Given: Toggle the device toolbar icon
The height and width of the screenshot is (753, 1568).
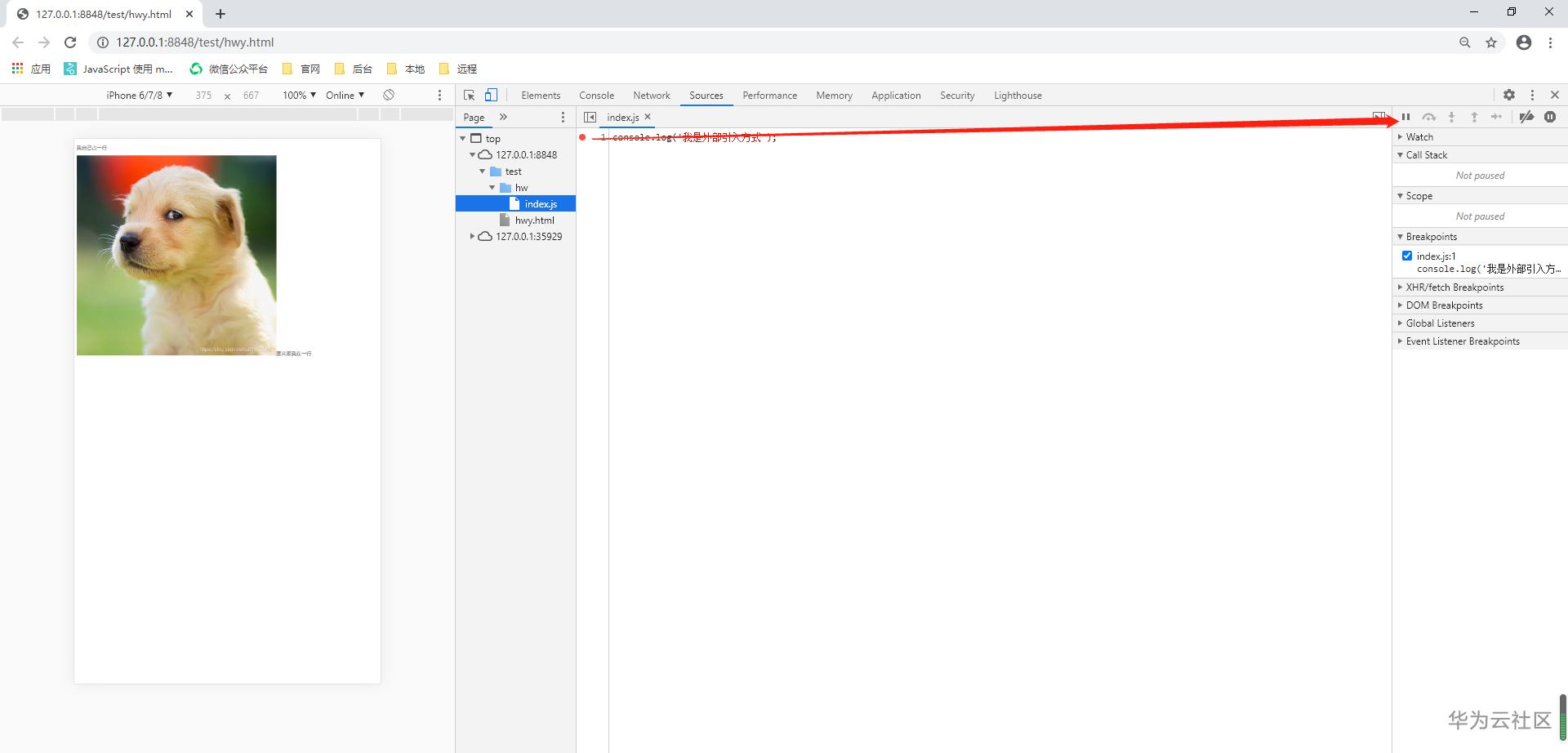Looking at the screenshot, I should coord(491,95).
